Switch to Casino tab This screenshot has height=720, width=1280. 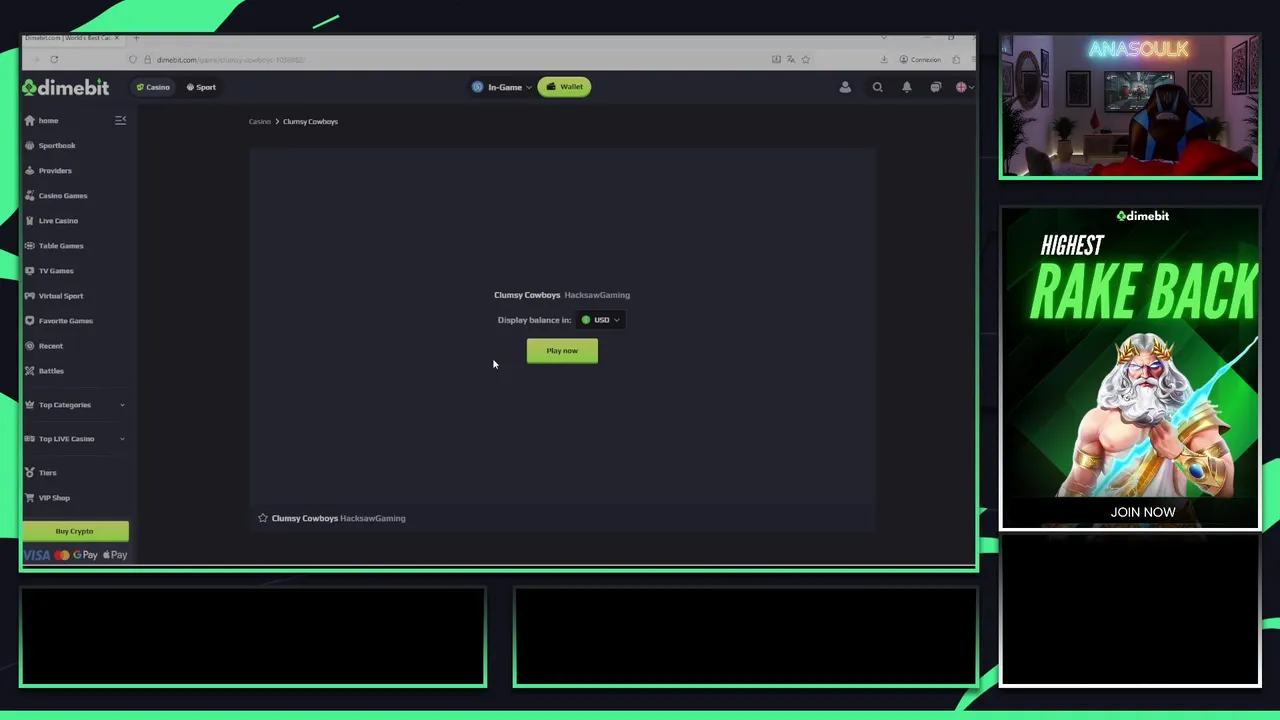153,87
